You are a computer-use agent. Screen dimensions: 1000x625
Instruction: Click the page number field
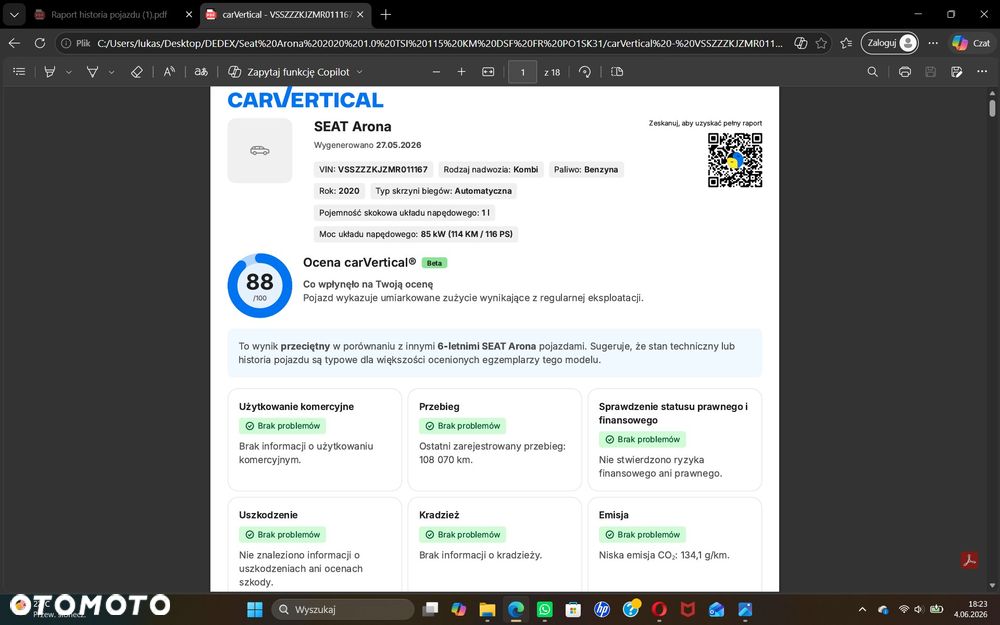(x=522, y=72)
